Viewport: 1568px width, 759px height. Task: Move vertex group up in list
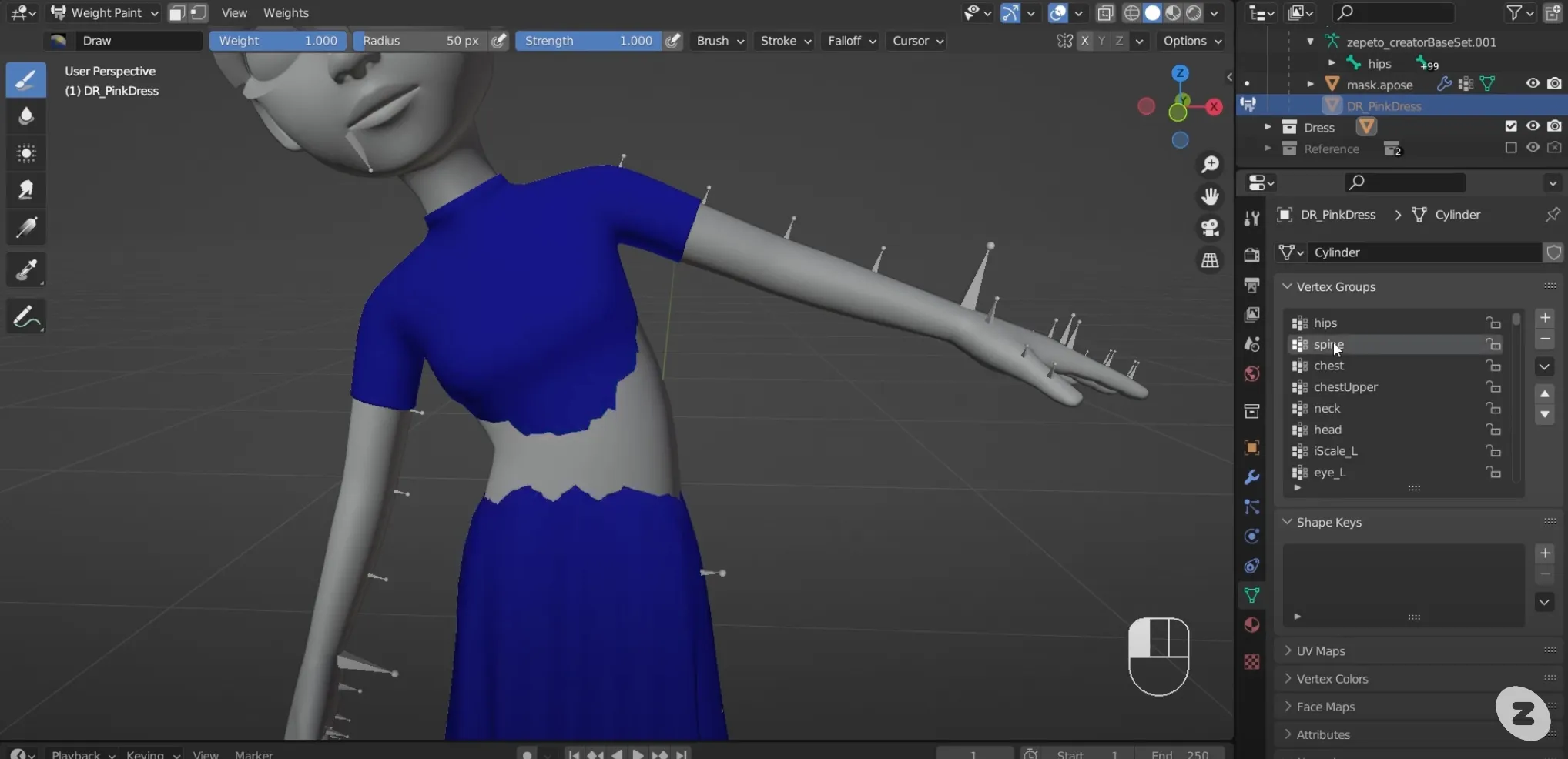click(1545, 393)
